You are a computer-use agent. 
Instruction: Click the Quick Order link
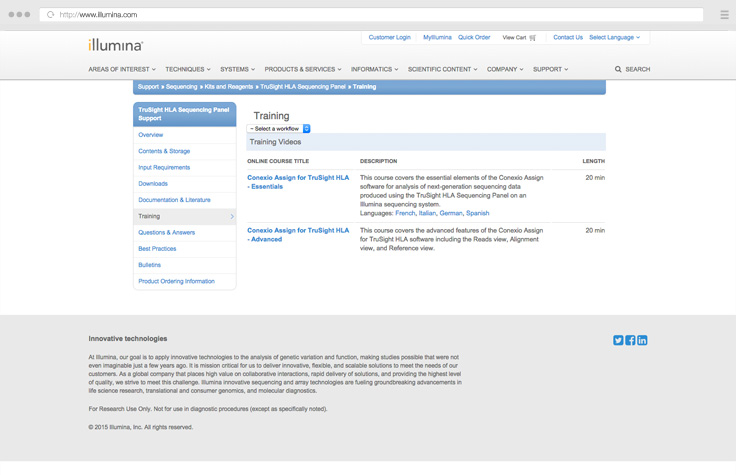click(474, 37)
